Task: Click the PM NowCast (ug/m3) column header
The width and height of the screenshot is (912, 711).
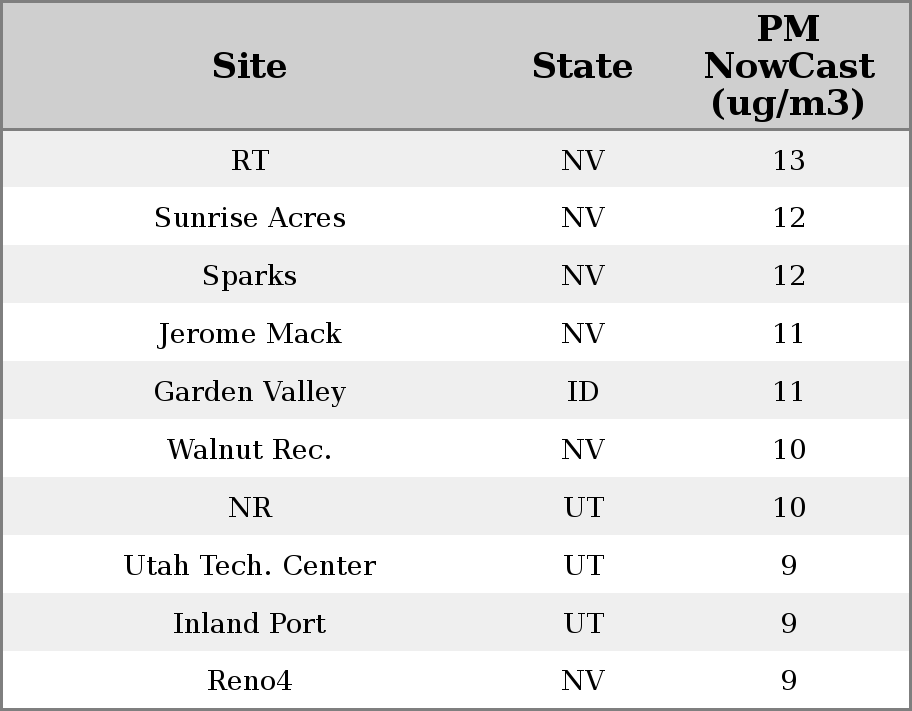Action: point(788,66)
